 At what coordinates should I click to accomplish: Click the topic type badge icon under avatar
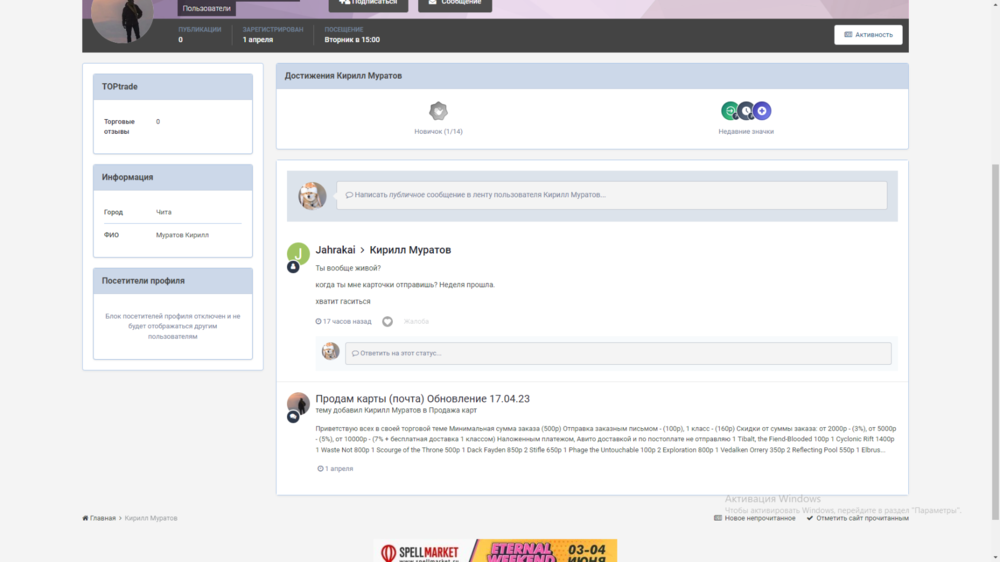click(293, 417)
